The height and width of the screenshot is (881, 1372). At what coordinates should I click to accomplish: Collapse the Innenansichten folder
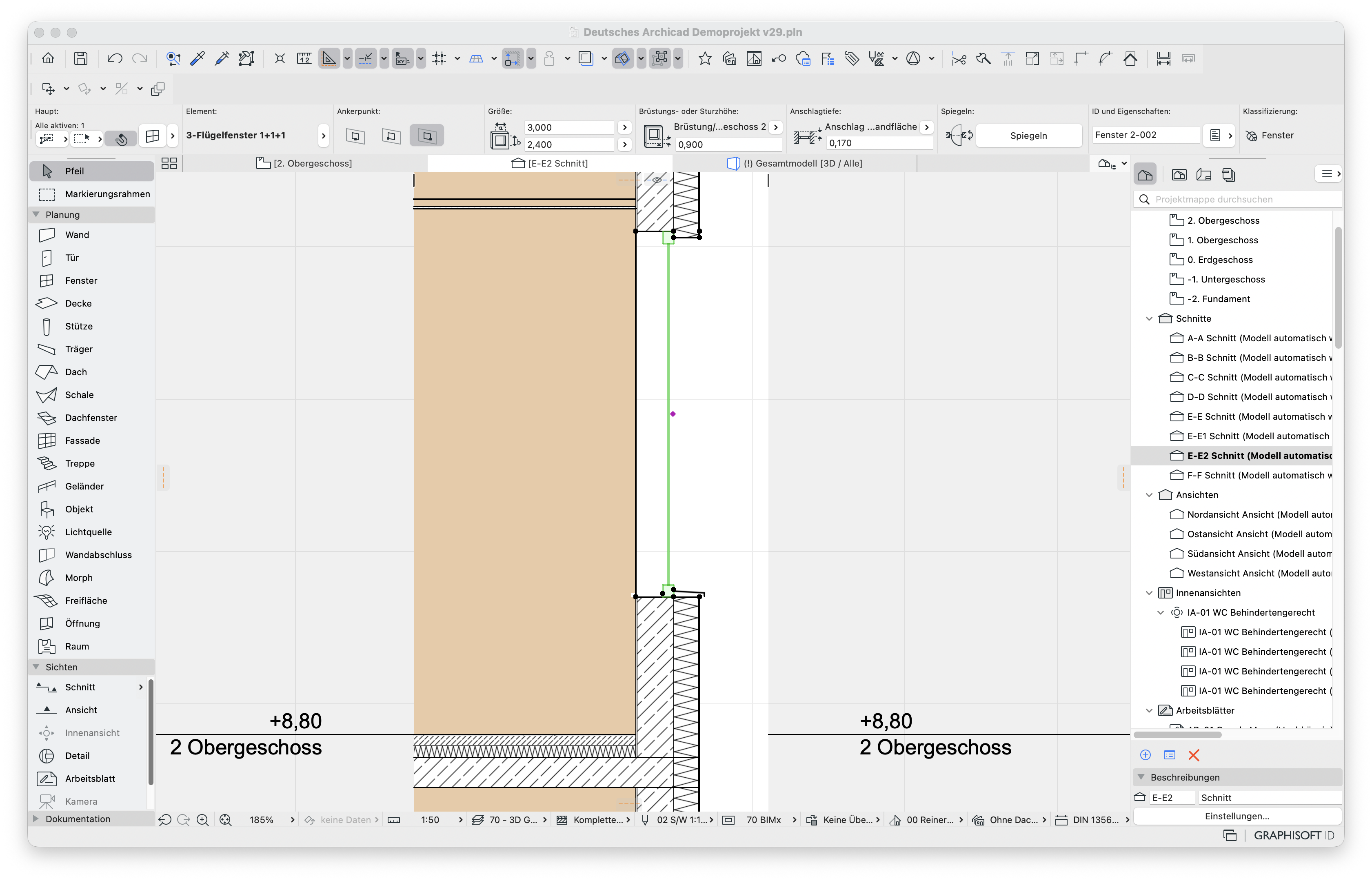[1149, 593]
